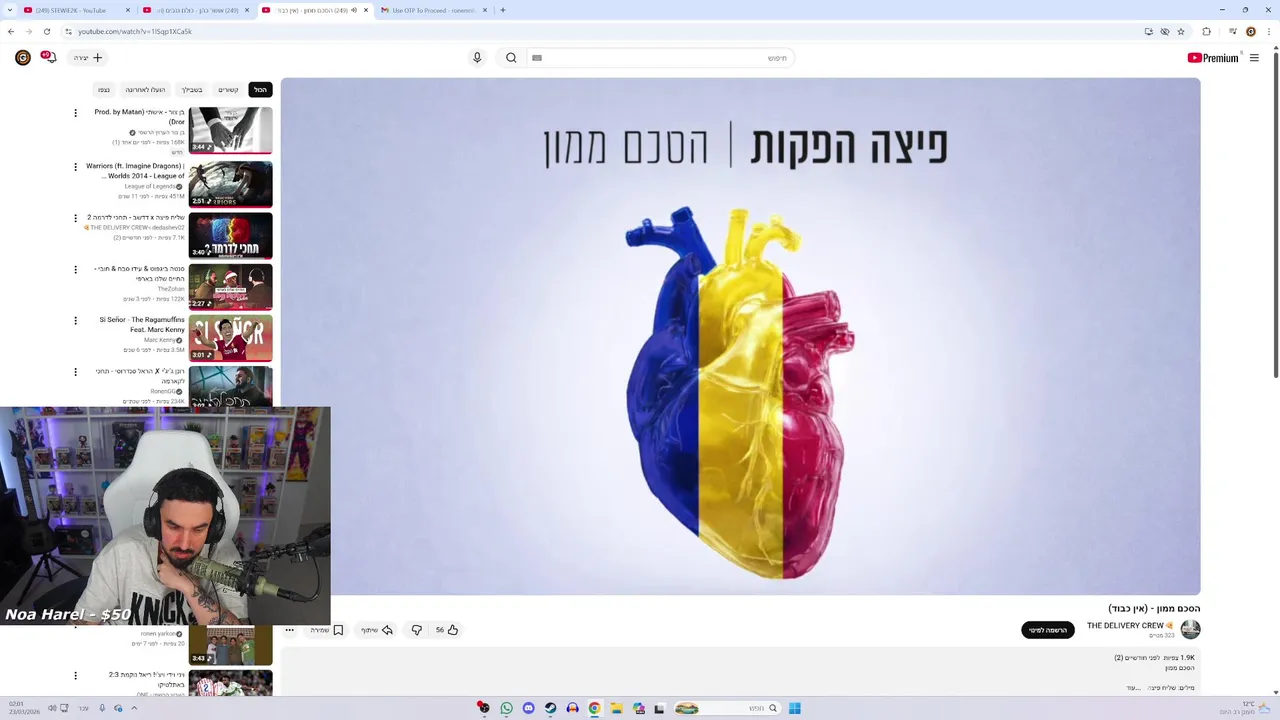The image size is (1280, 720).
Task: Click the YouTube search magnifier button
Action: point(511,58)
